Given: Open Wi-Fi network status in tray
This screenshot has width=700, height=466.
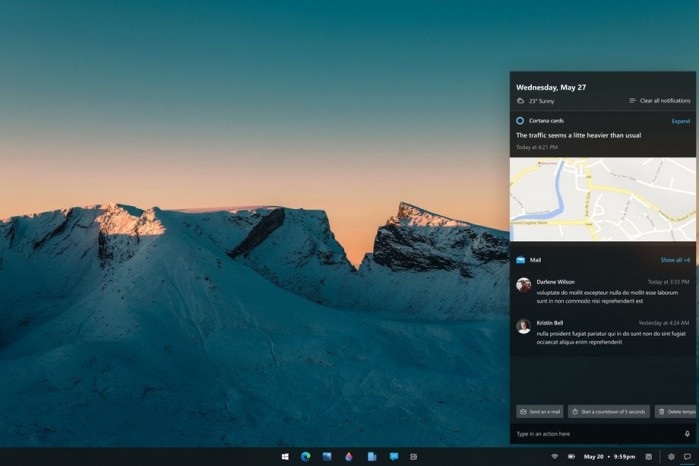Looking at the screenshot, I should [x=555, y=456].
